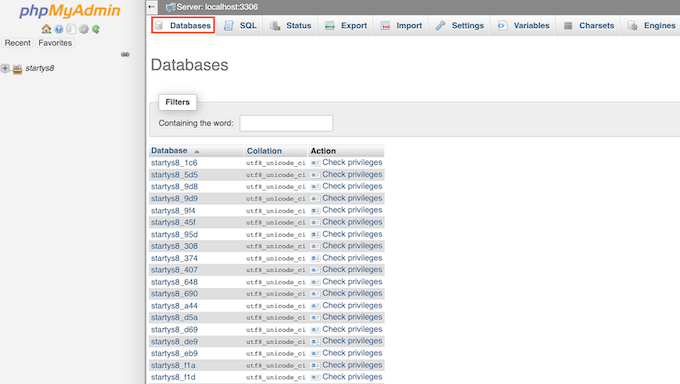Click privileges icon in startys8_d5a row
This screenshot has height=384, width=680.
point(315,318)
